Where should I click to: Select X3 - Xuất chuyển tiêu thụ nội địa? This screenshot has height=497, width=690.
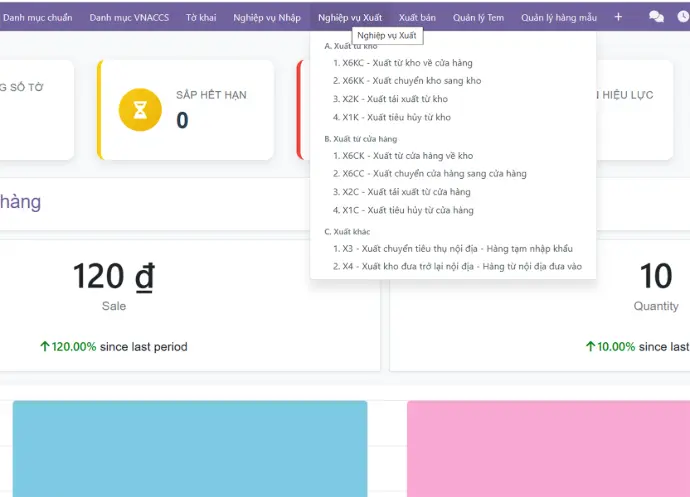453,249
